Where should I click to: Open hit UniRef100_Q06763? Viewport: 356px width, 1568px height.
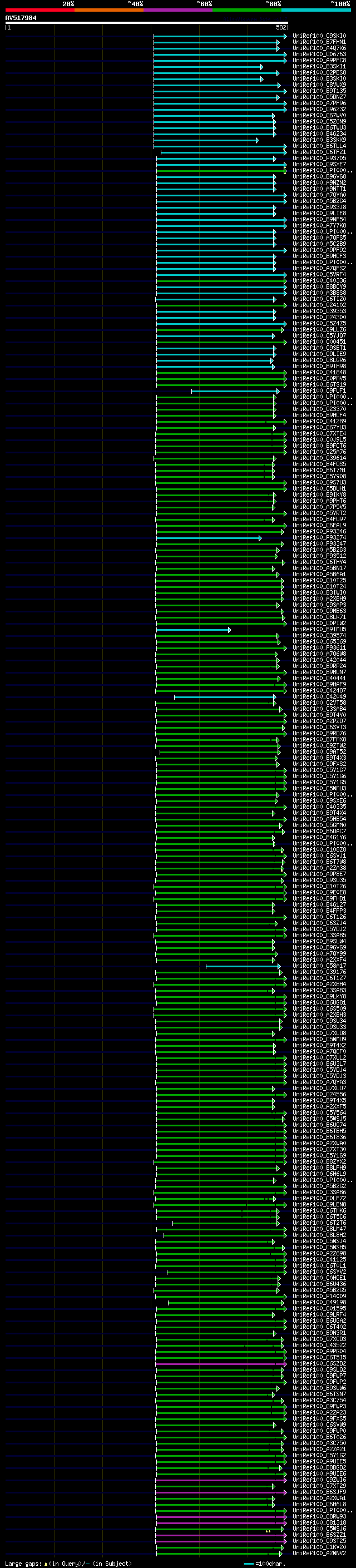(x=319, y=54)
